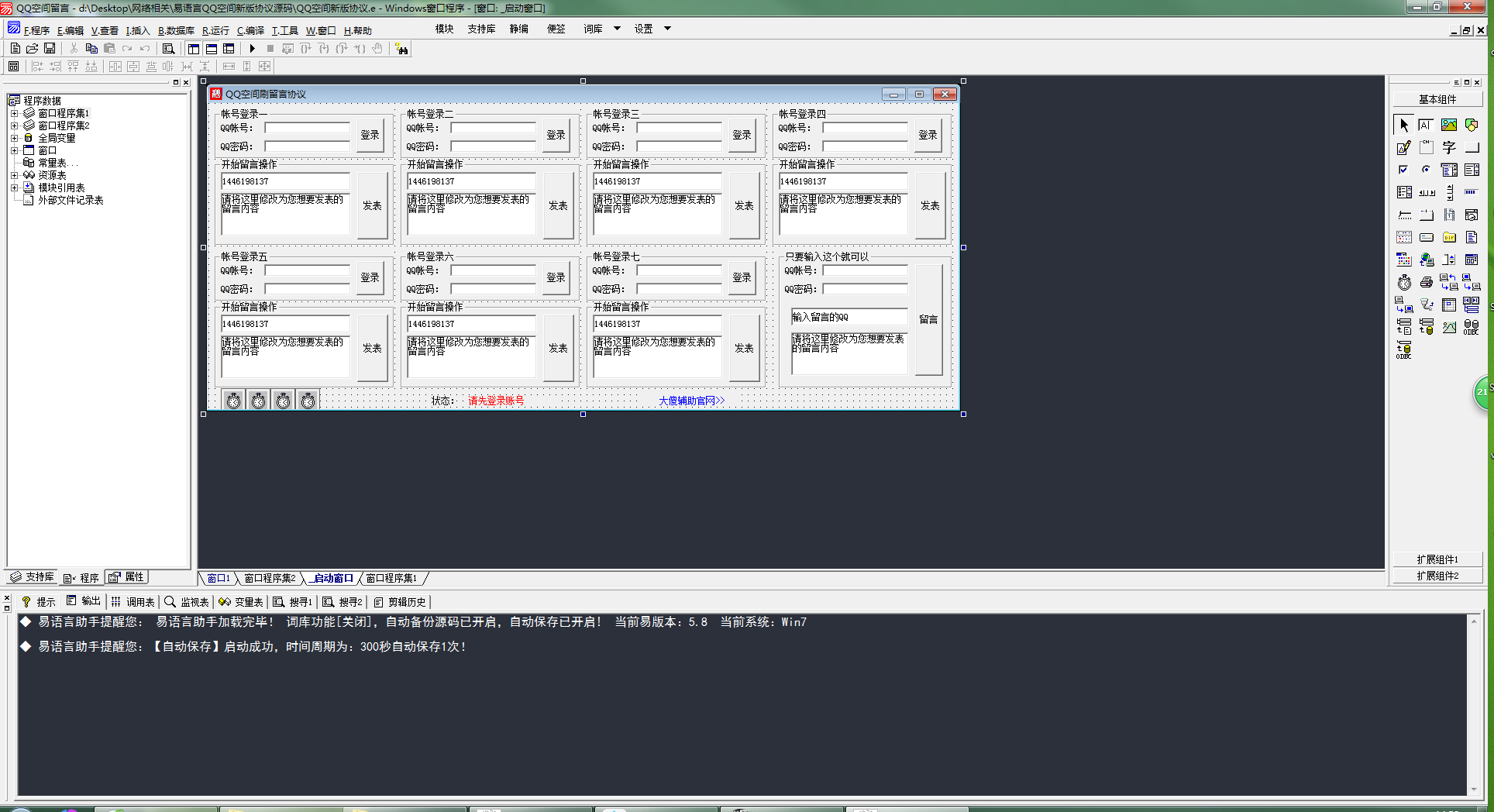The width and height of the screenshot is (1494, 812).
Task: Open the C.编译 menu
Action: point(250,30)
